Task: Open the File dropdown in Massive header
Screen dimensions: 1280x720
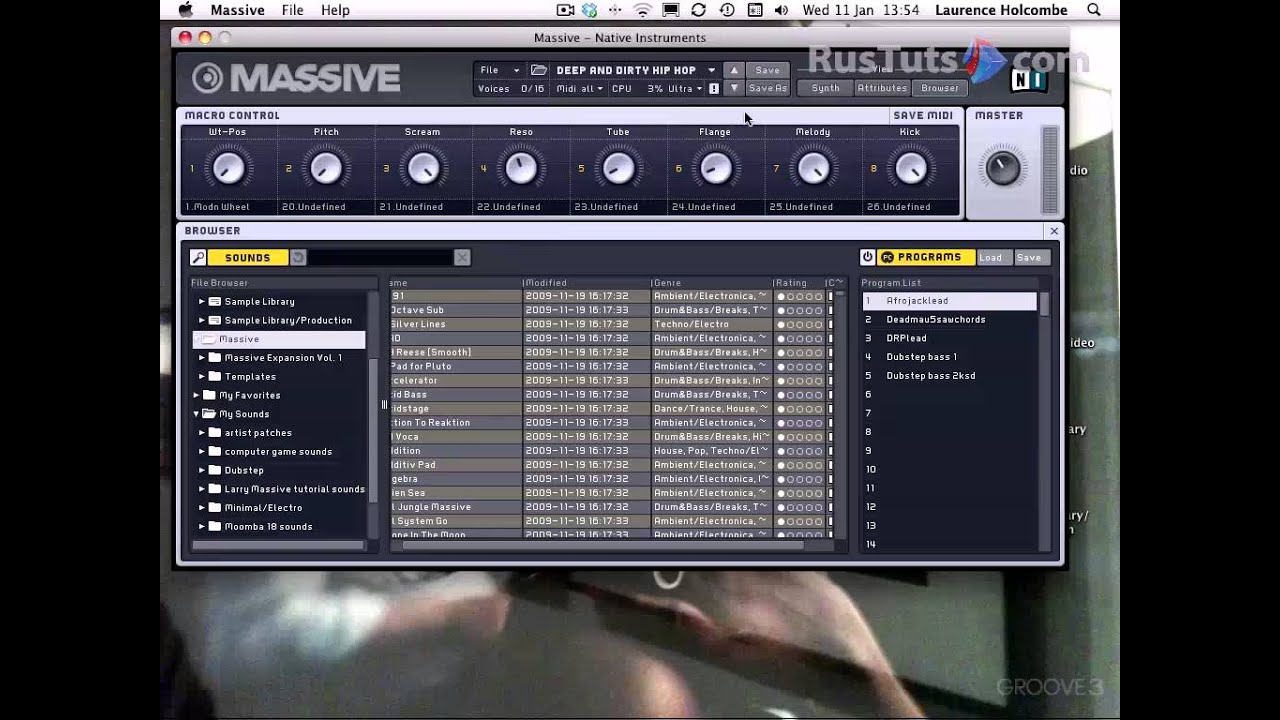Action: tap(500, 70)
